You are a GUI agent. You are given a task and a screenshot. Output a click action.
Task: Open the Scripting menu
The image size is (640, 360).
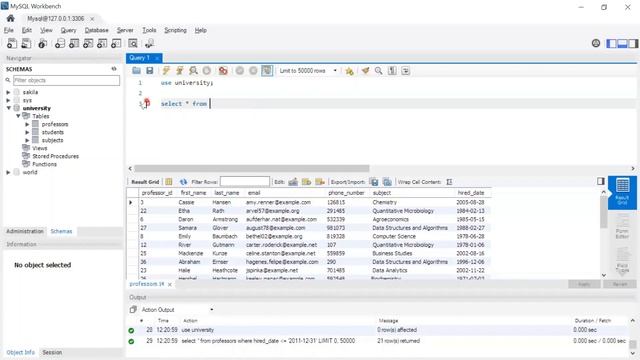(x=175, y=30)
